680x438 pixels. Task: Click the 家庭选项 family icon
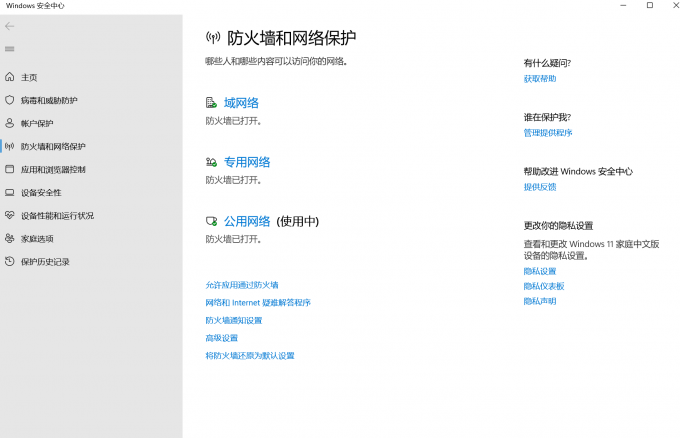10,238
